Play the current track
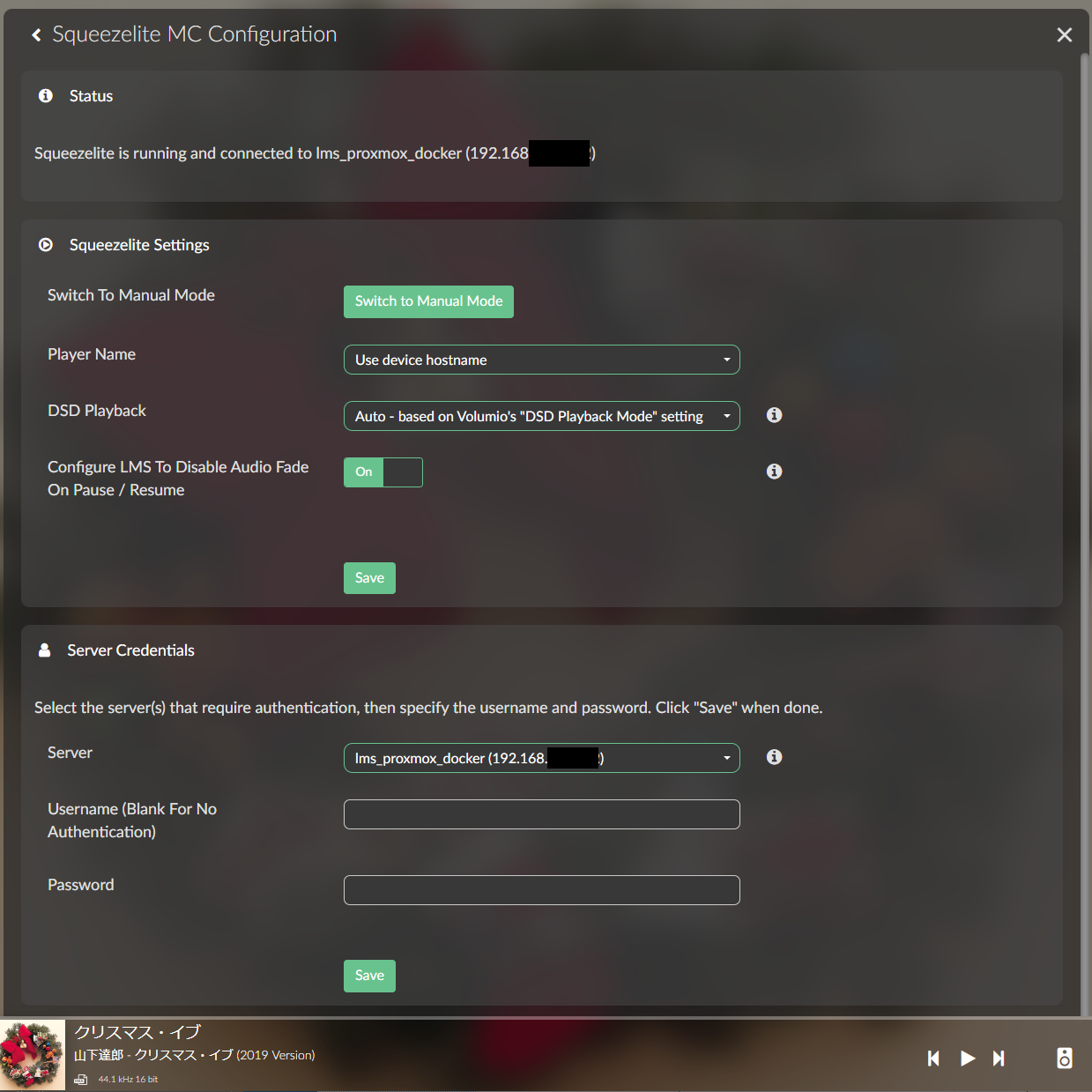Screen dimensions: 1092x1092 968,1058
